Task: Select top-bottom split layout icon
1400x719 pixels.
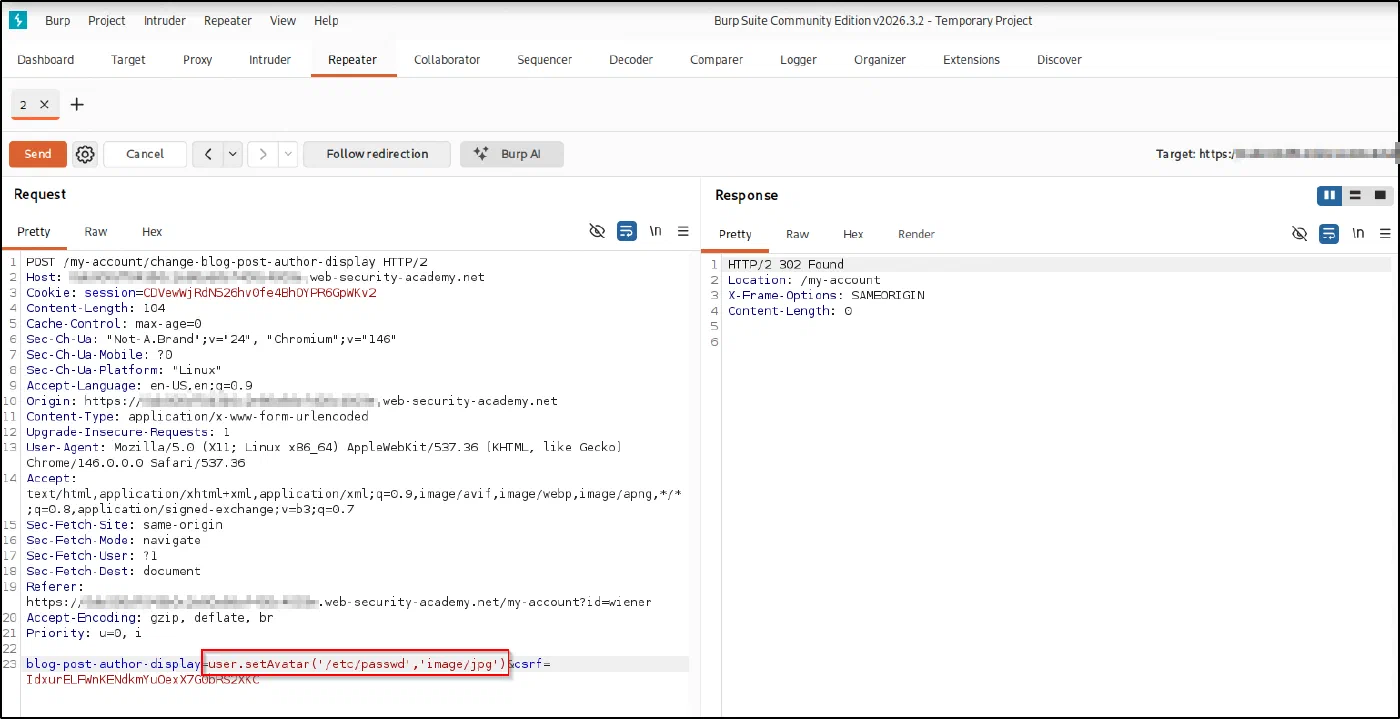Action: coord(1355,195)
